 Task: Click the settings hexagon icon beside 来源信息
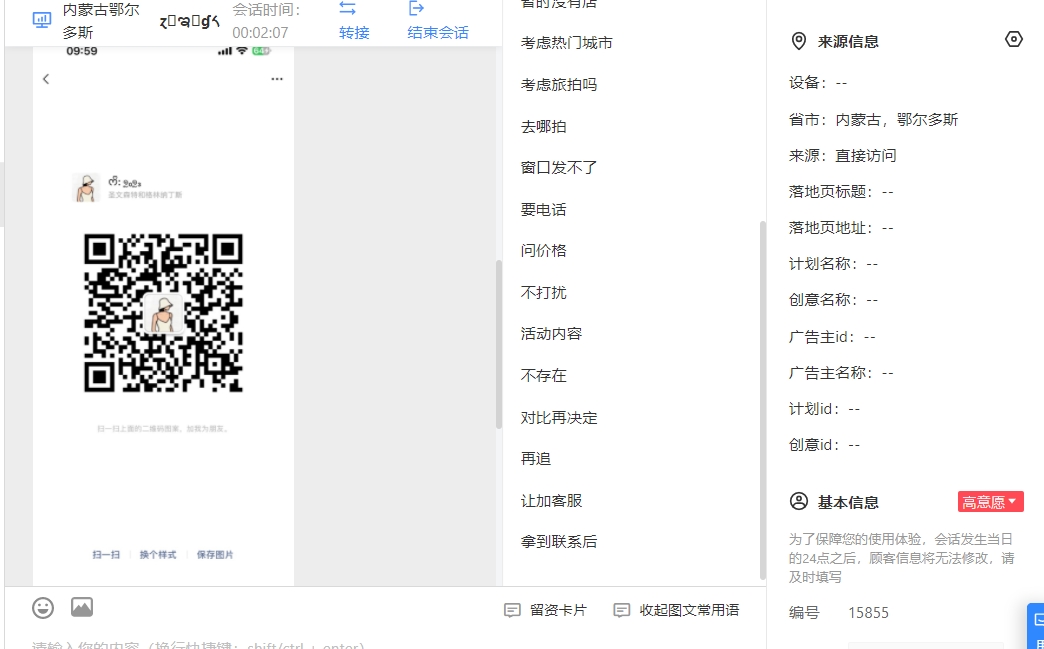click(x=1013, y=39)
